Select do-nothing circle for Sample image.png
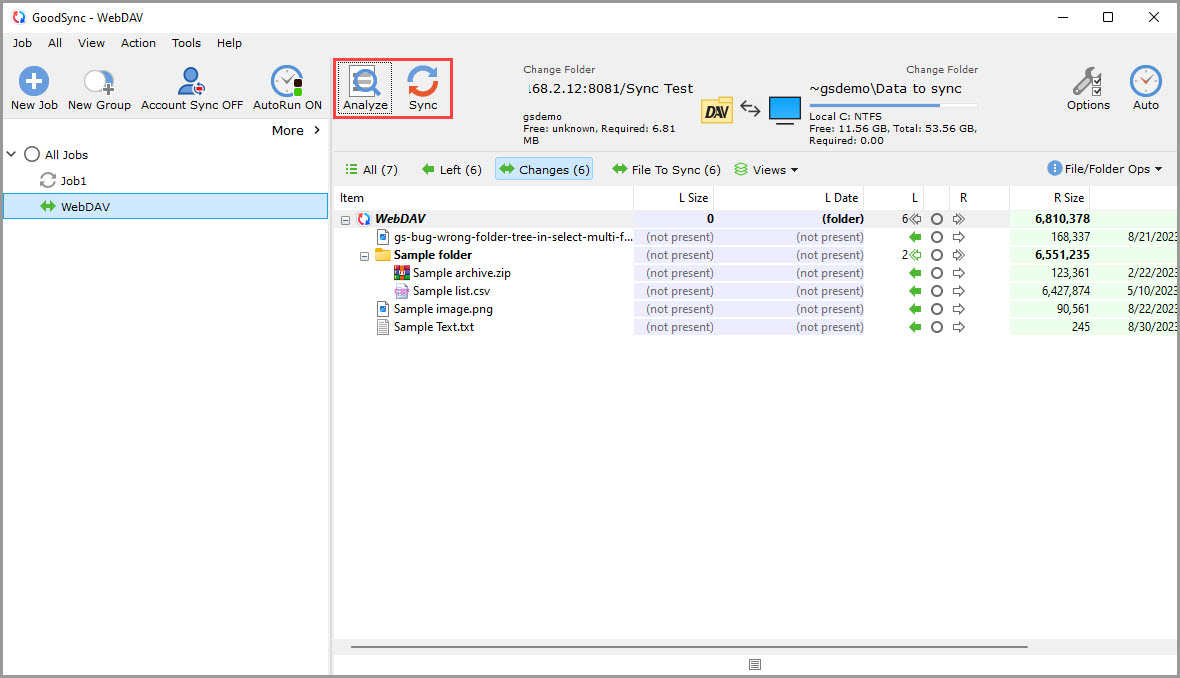 pos(937,309)
